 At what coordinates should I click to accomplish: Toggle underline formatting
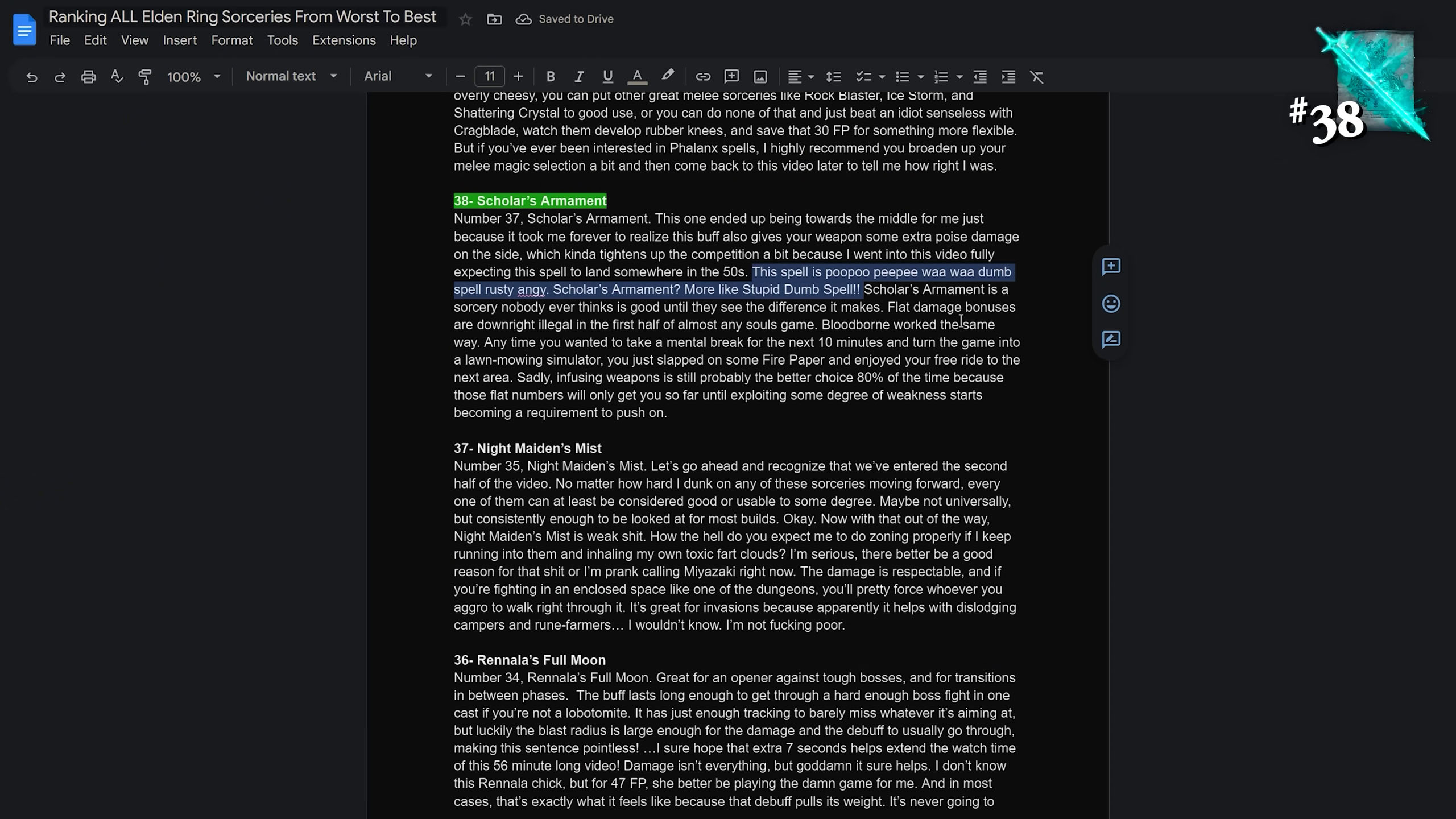pos(607,77)
